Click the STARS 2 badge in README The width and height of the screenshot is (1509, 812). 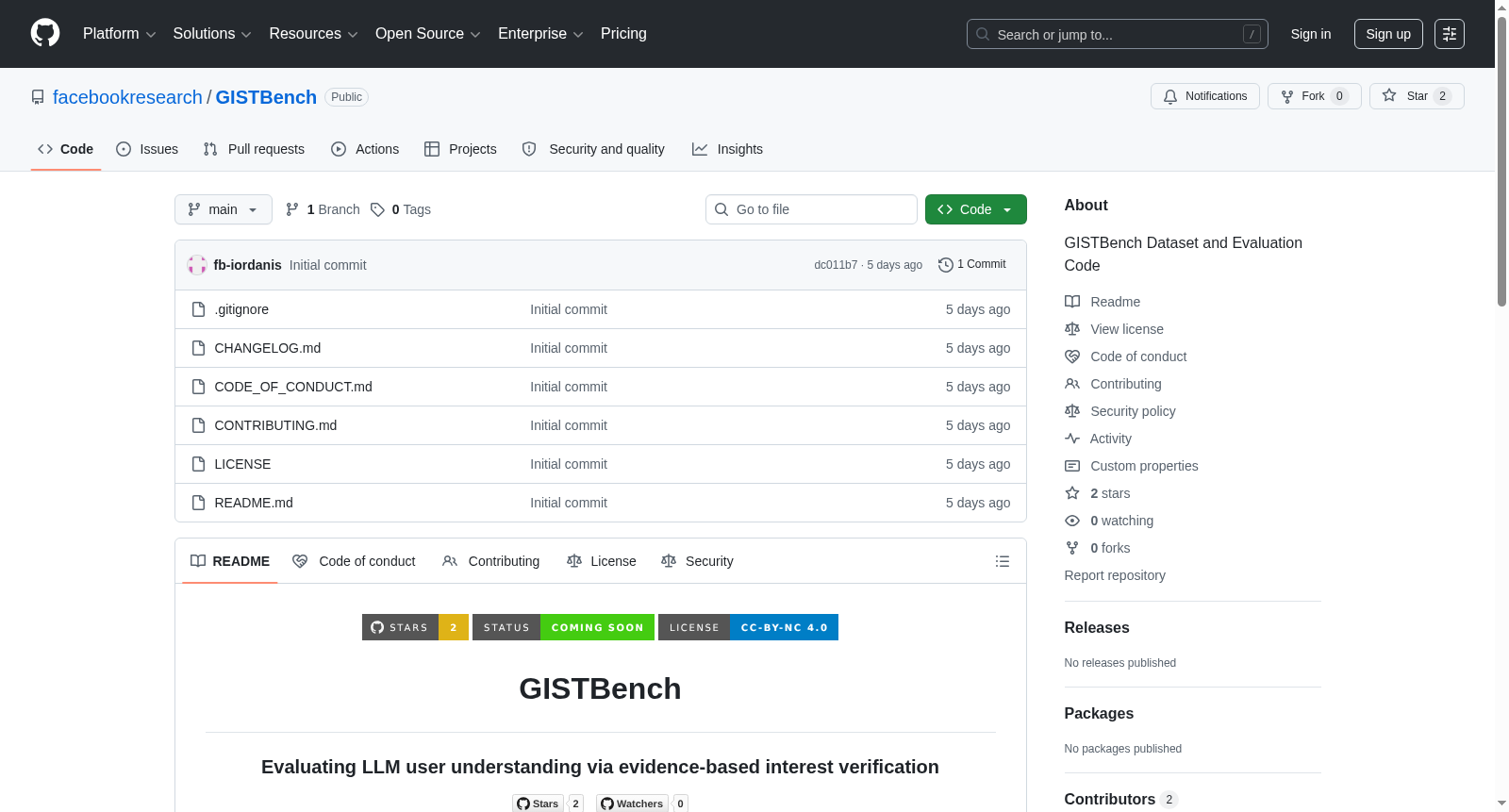[415, 627]
